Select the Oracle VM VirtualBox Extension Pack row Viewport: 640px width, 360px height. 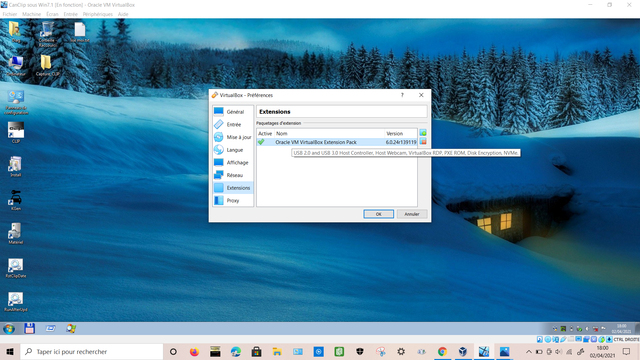[337, 142]
